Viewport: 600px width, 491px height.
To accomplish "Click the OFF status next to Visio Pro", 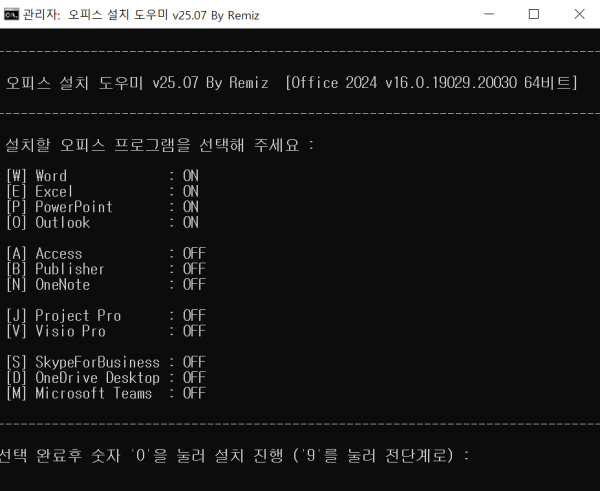I will [x=194, y=331].
